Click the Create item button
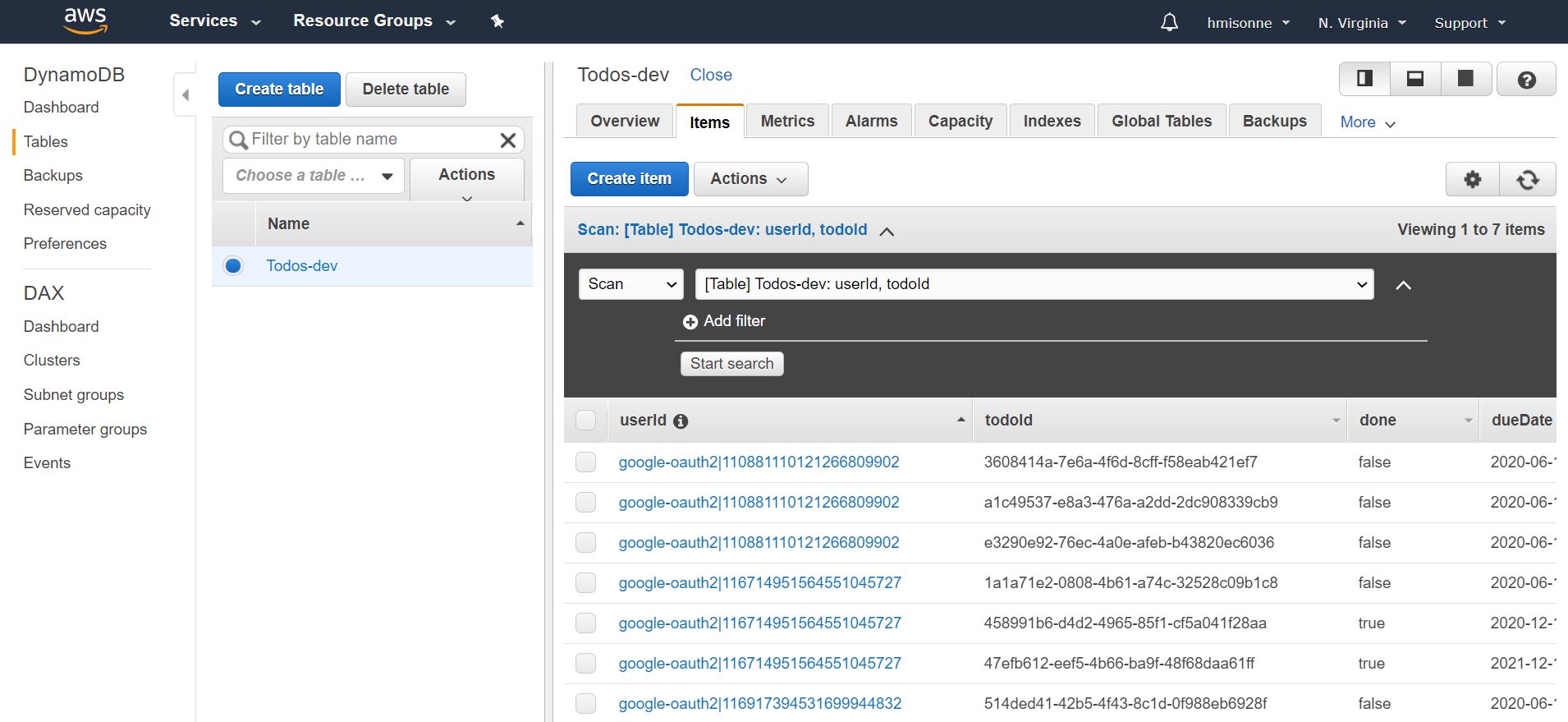The width and height of the screenshot is (1568, 722). pos(629,179)
